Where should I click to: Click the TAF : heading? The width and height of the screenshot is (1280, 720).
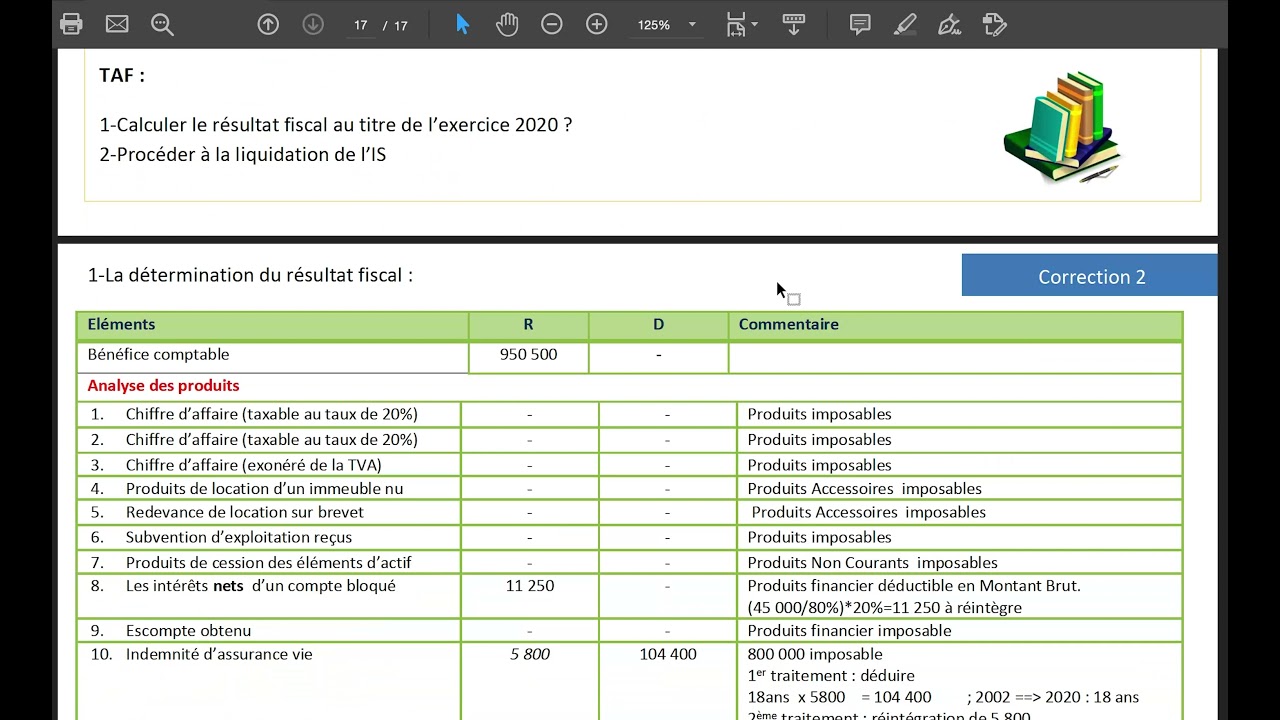coord(122,75)
